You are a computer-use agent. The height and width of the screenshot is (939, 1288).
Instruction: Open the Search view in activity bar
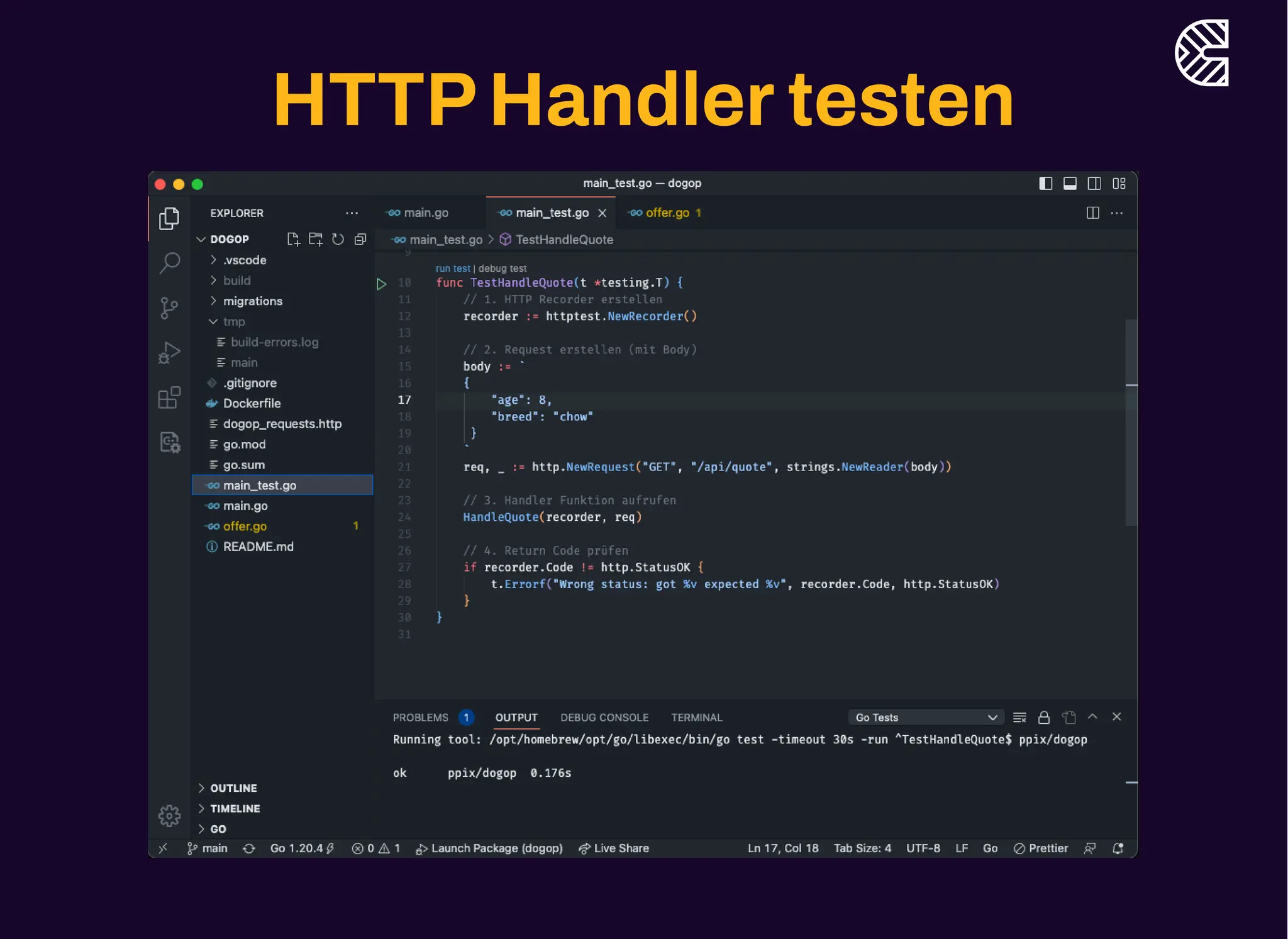click(x=169, y=263)
